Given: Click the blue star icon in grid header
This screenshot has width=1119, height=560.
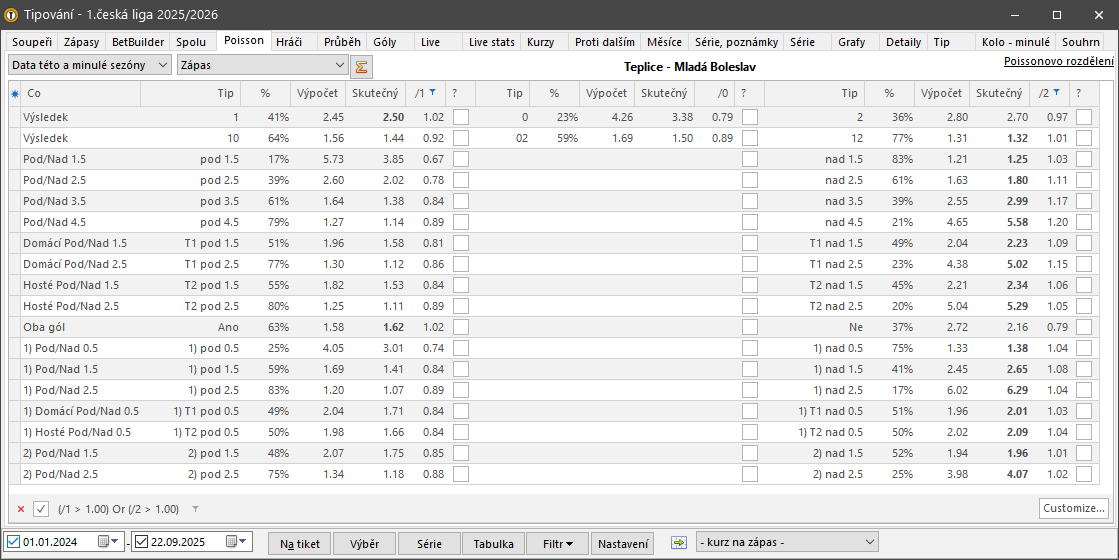Looking at the screenshot, I should click(x=14, y=94).
